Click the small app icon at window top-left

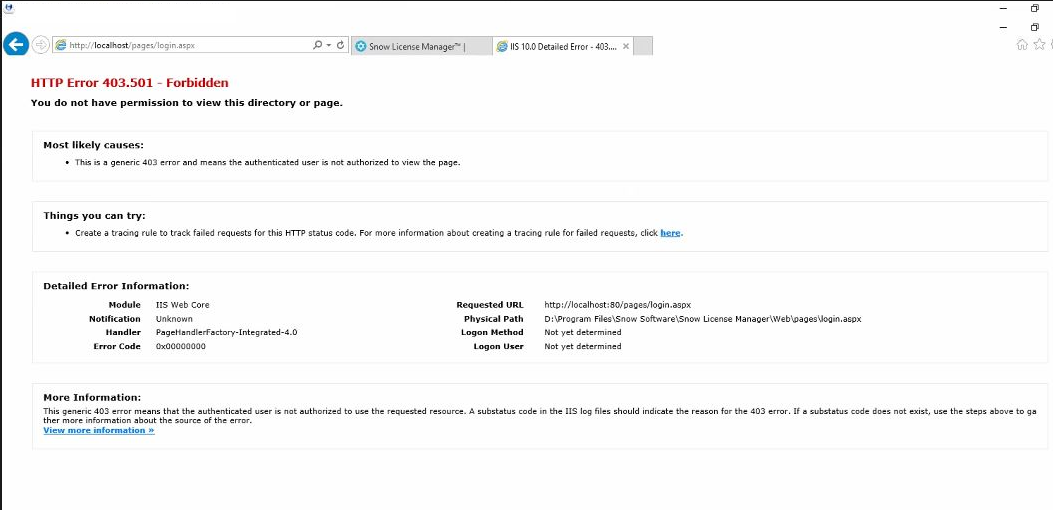coord(9,9)
